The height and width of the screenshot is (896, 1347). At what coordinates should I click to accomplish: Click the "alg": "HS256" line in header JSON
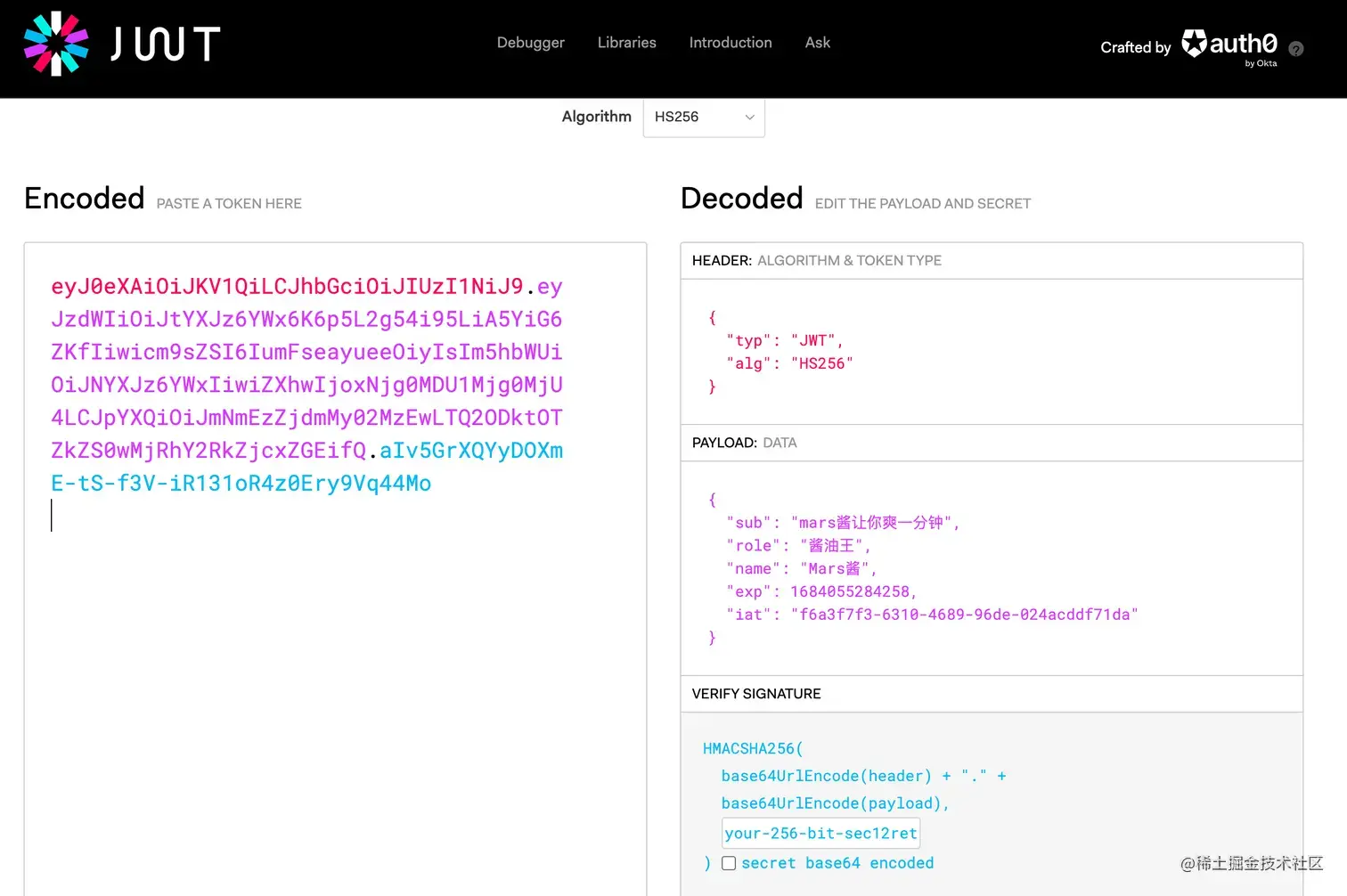[x=789, y=363]
